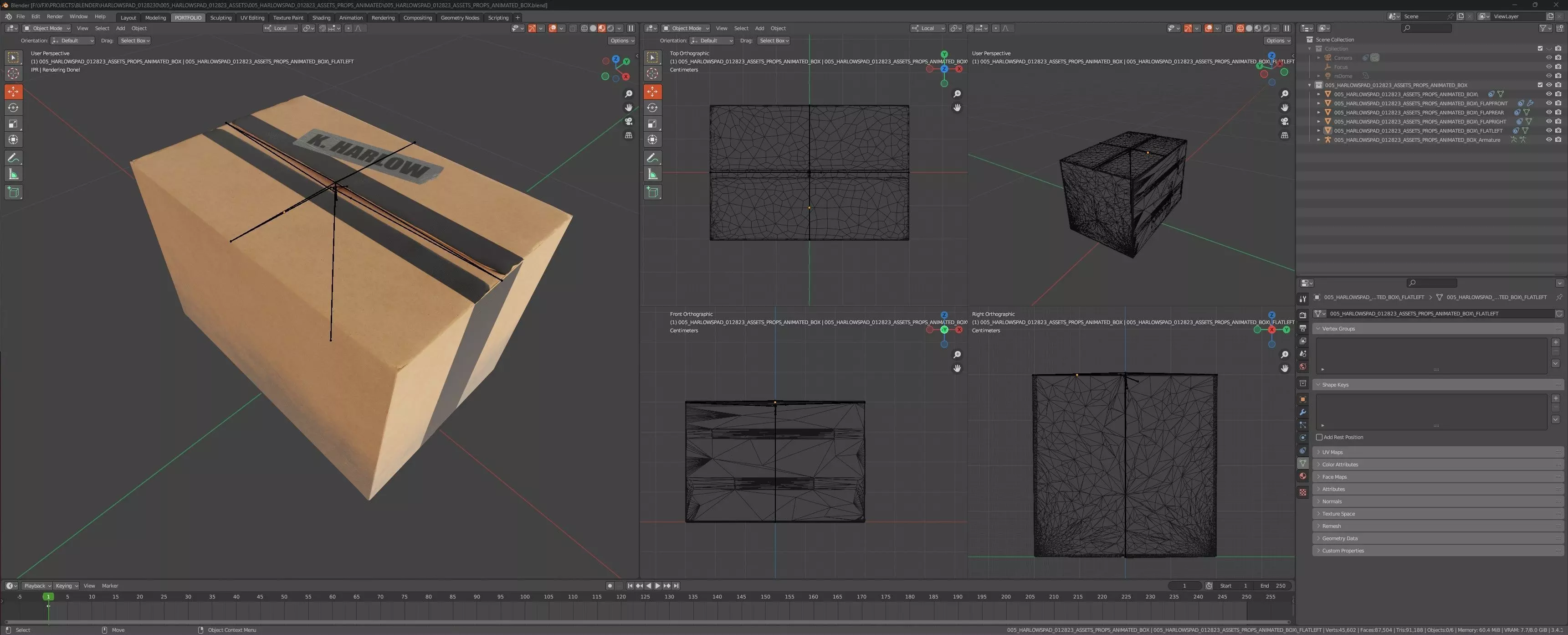Select the Scale tool in left viewport
The image size is (1568, 635).
click(13, 124)
